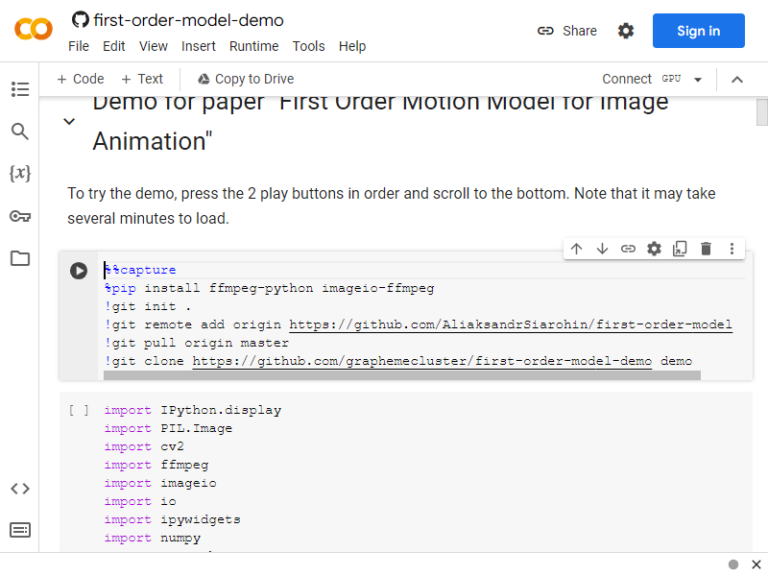
Task: Click the %%capture line in code
Action: (140, 270)
